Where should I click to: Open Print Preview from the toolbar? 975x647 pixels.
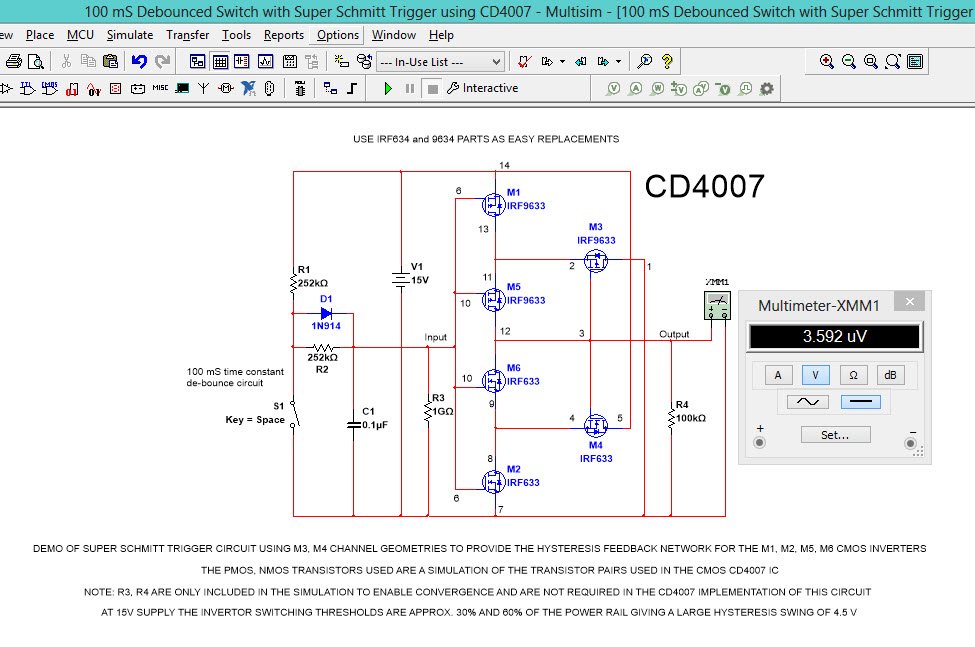point(36,62)
